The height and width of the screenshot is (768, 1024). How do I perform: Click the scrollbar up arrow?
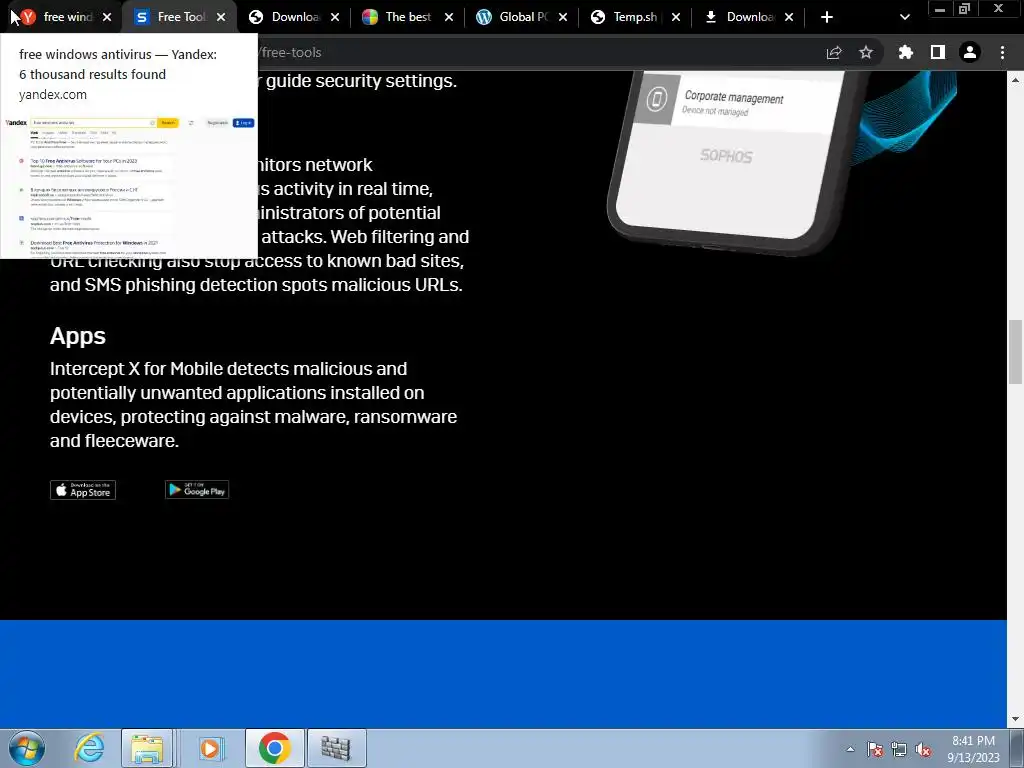pos(1015,80)
